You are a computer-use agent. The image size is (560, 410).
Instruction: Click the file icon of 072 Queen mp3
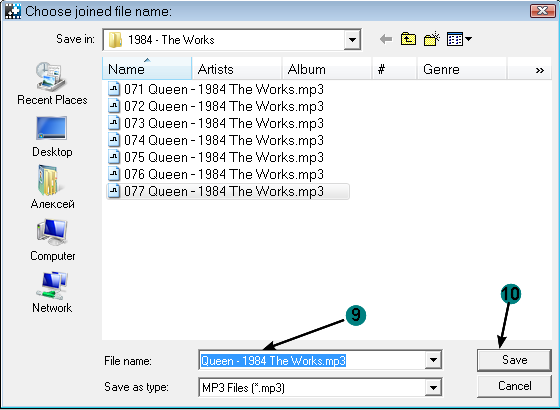[x=114, y=106]
